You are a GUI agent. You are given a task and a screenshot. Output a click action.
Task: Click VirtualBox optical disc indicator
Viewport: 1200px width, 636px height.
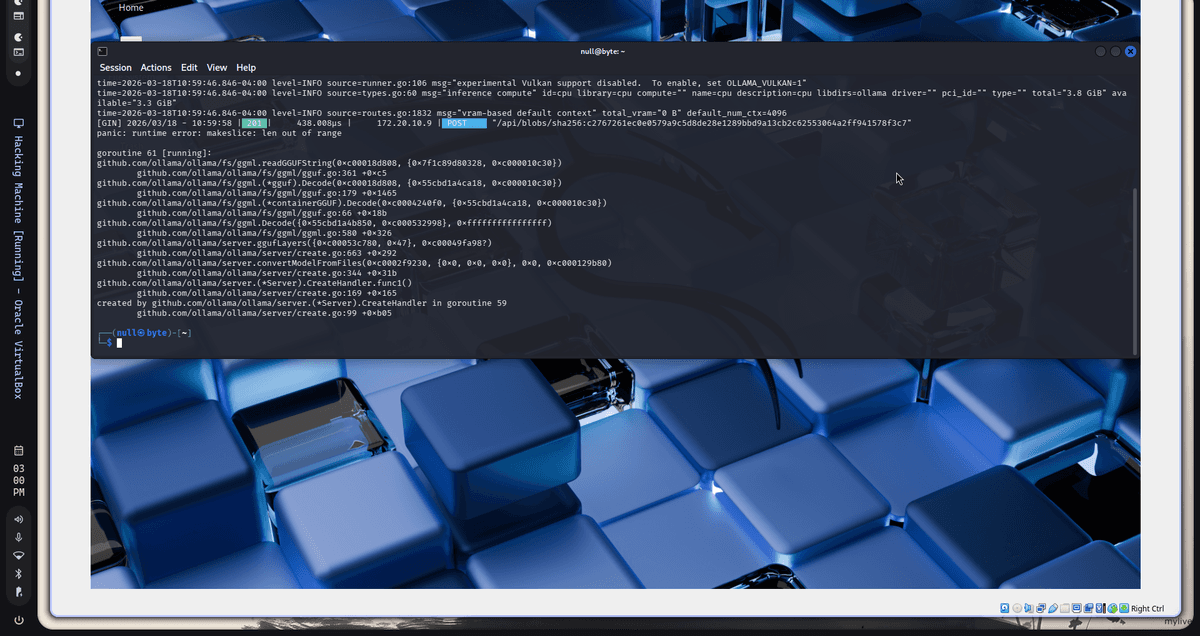pos(1017,608)
